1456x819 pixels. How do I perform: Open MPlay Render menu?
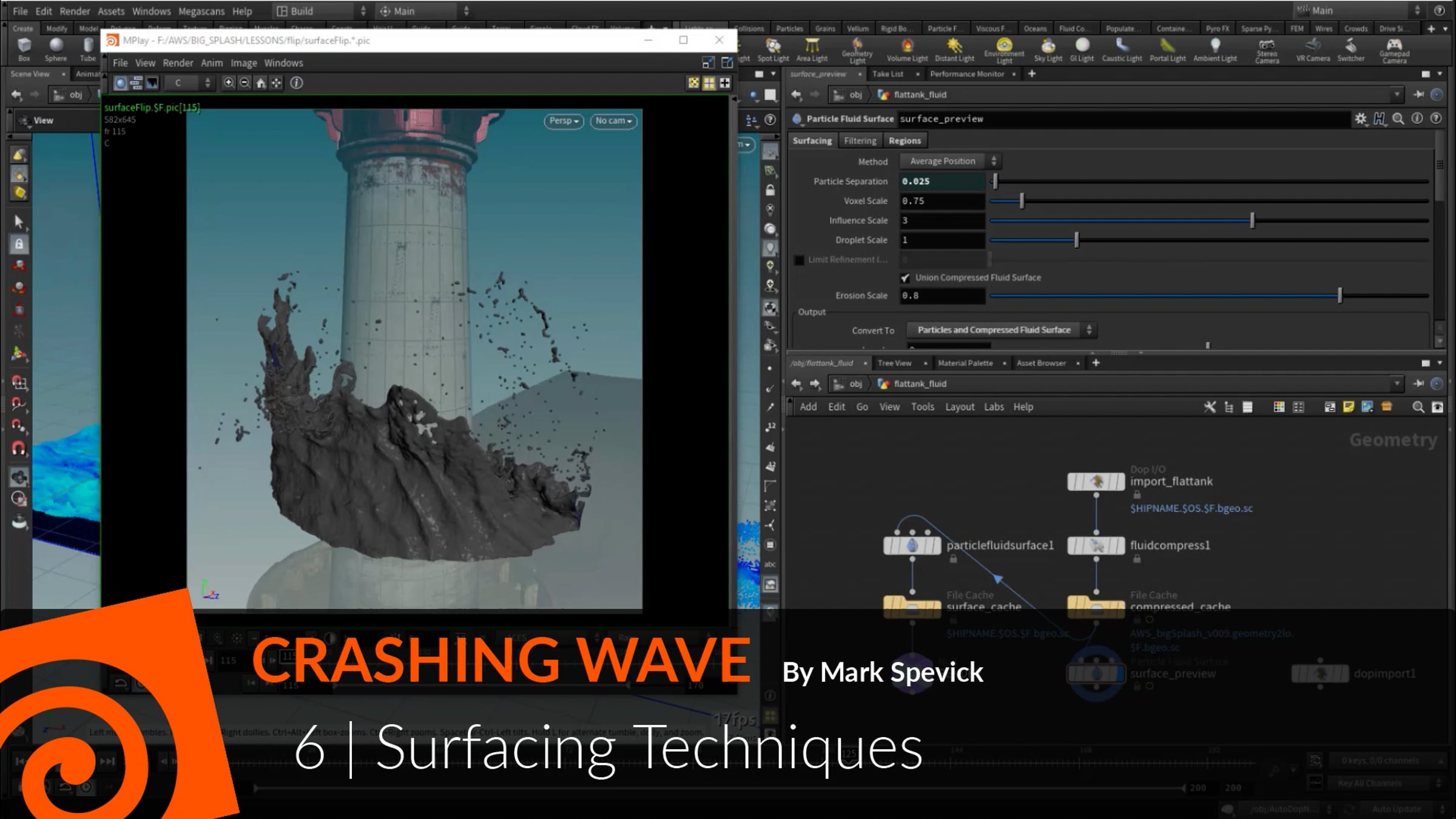[x=178, y=63]
